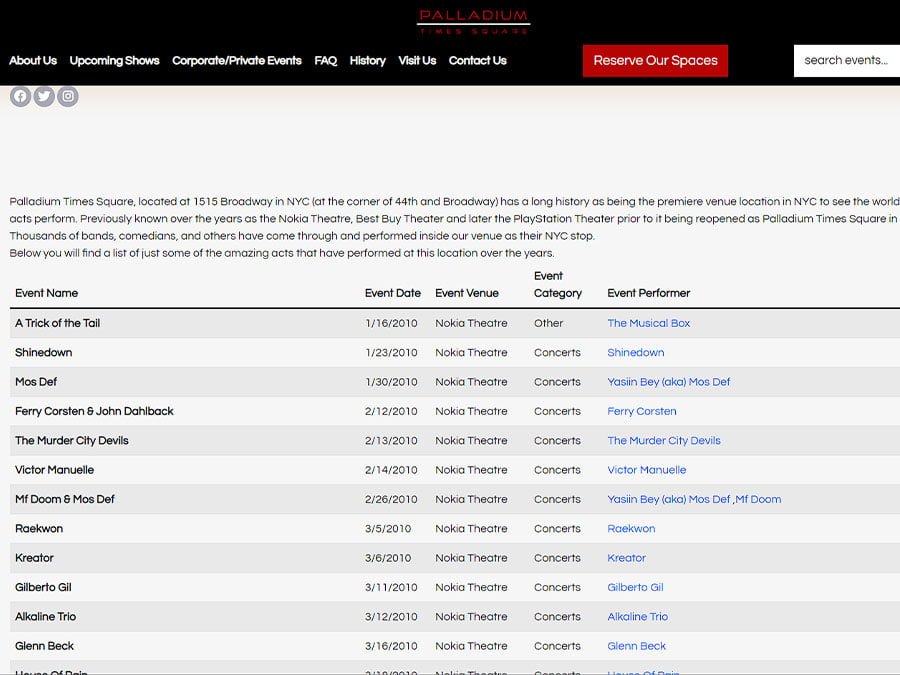Open Corporate/Private Events page

tap(236, 60)
